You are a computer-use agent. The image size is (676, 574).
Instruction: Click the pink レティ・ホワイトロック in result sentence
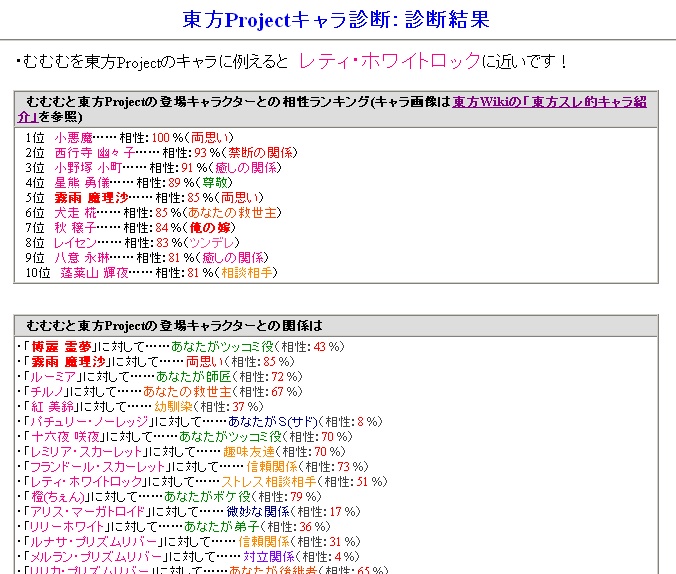389,61
